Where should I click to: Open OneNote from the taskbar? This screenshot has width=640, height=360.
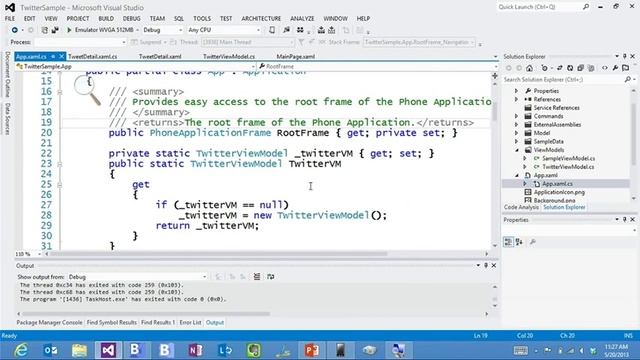click(196, 350)
